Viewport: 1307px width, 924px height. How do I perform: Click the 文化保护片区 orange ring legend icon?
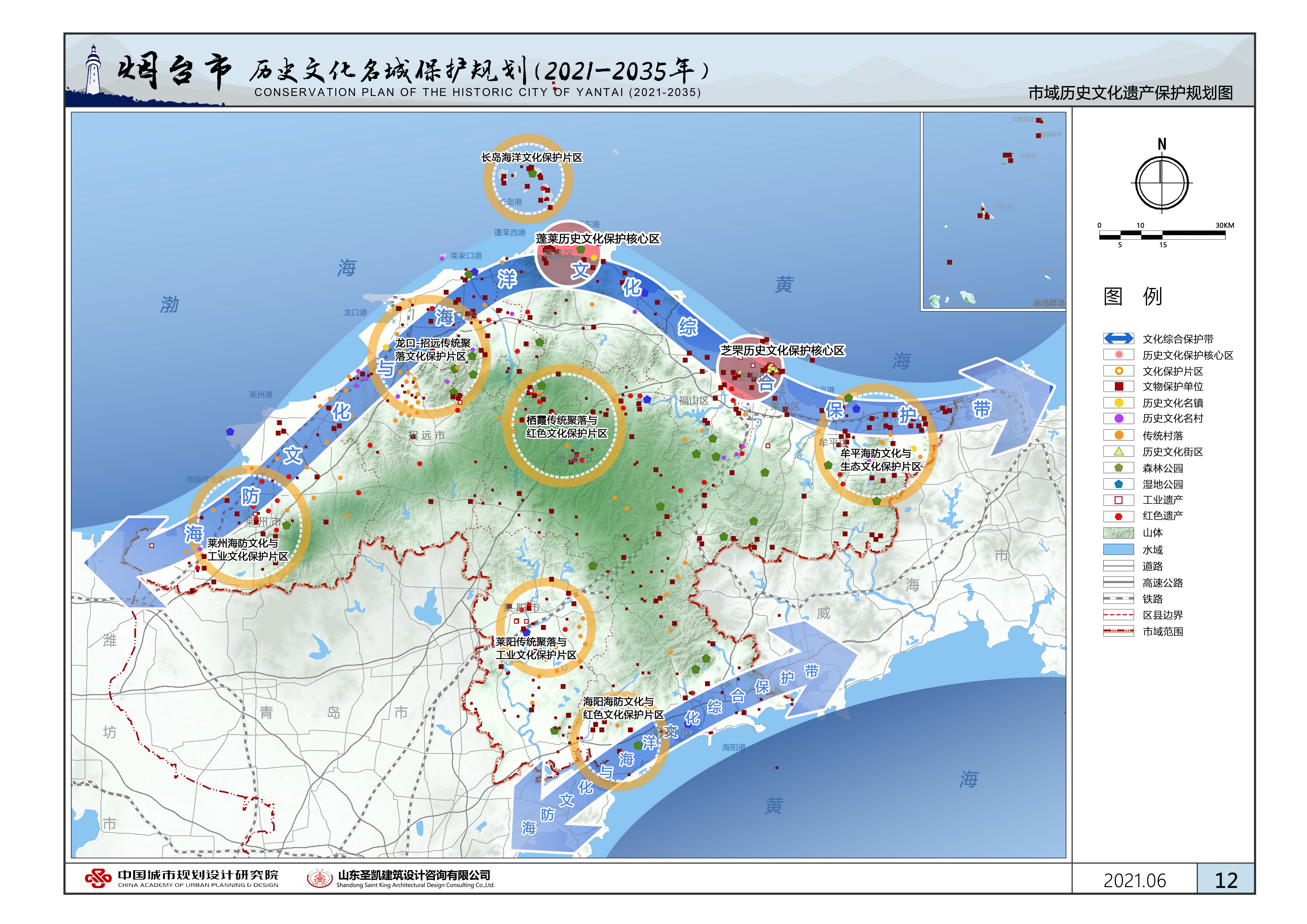1119,371
